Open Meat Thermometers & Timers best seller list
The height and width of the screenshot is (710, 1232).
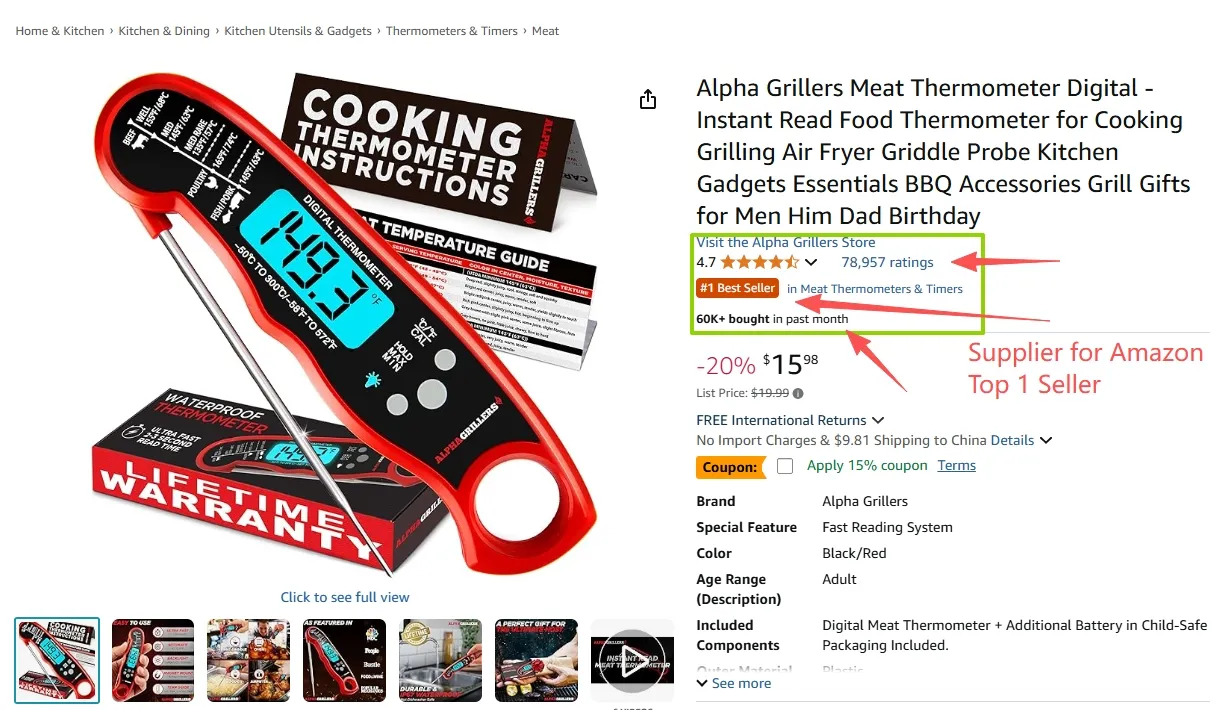pos(875,288)
